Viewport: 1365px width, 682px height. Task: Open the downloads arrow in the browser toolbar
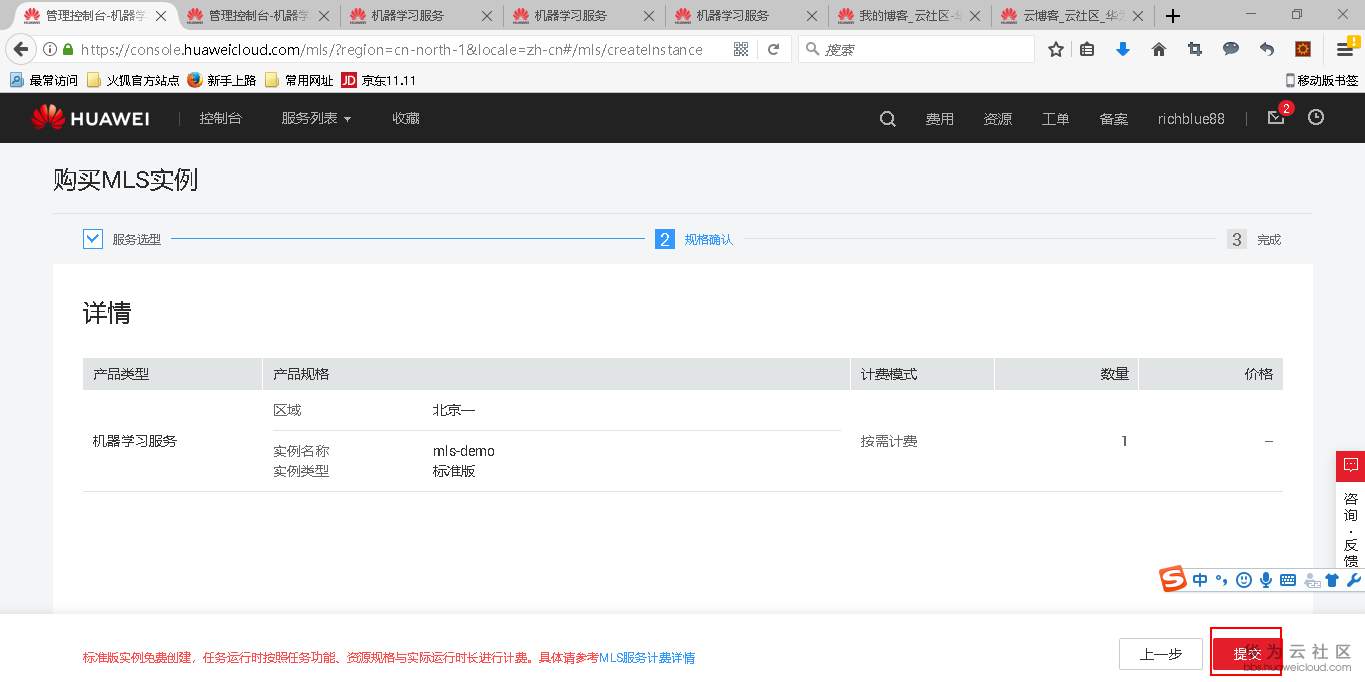1122,48
